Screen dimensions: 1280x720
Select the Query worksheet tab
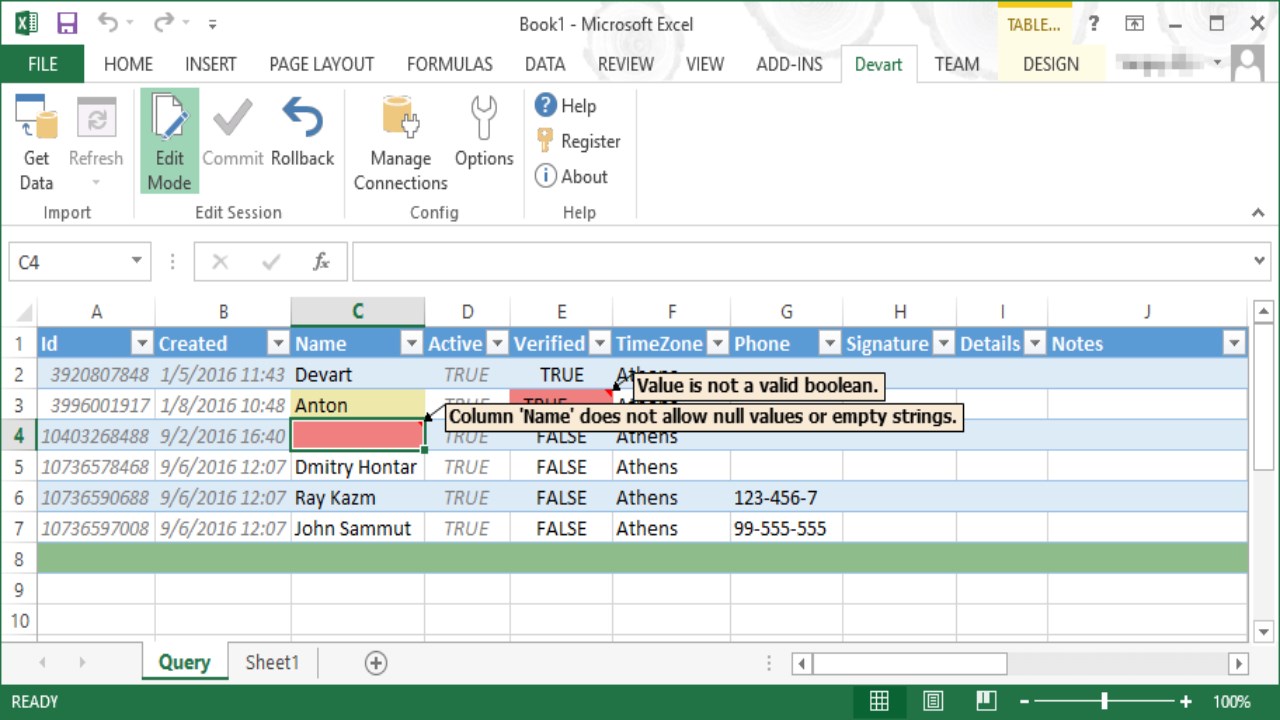click(184, 662)
